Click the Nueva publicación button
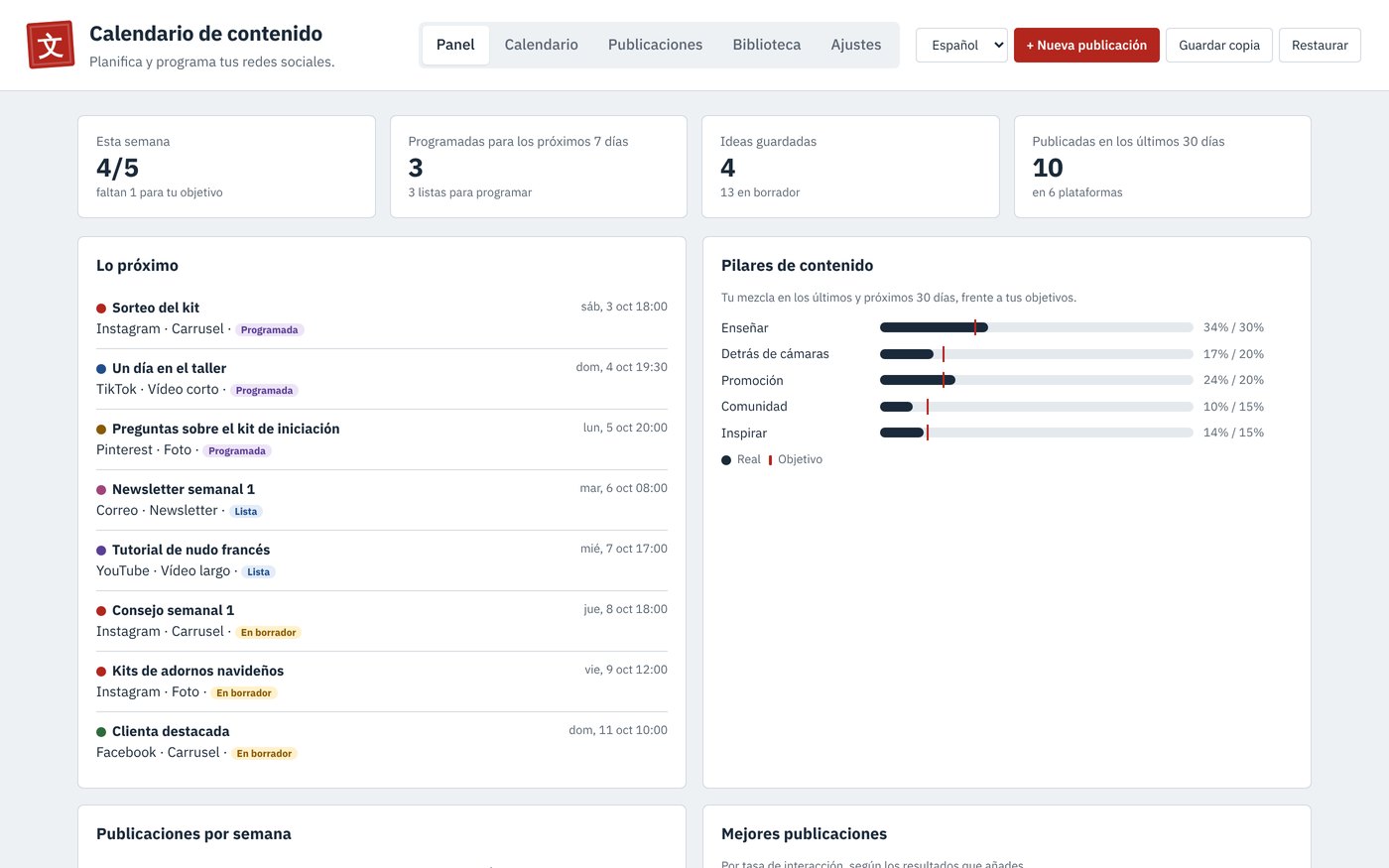The height and width of the screenshot is (868, 1389). [1086, 45]
